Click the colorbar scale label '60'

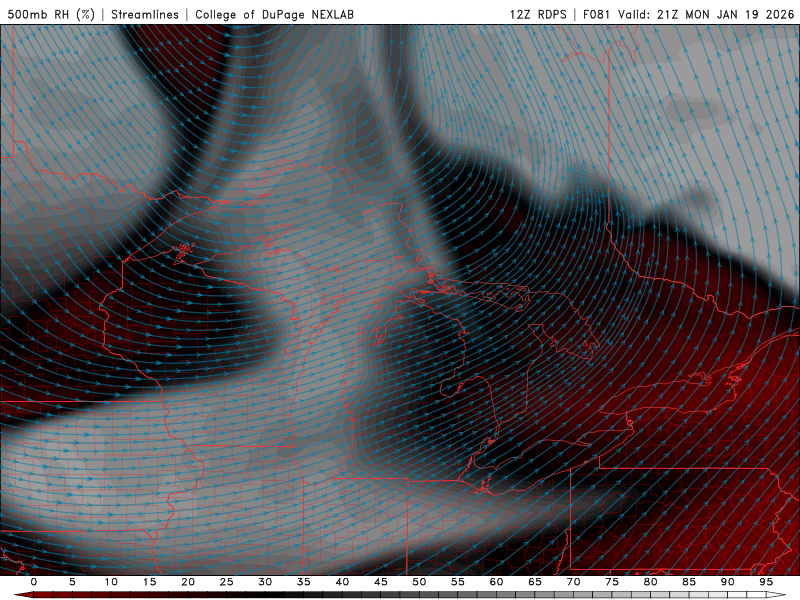tap(496, 582)
